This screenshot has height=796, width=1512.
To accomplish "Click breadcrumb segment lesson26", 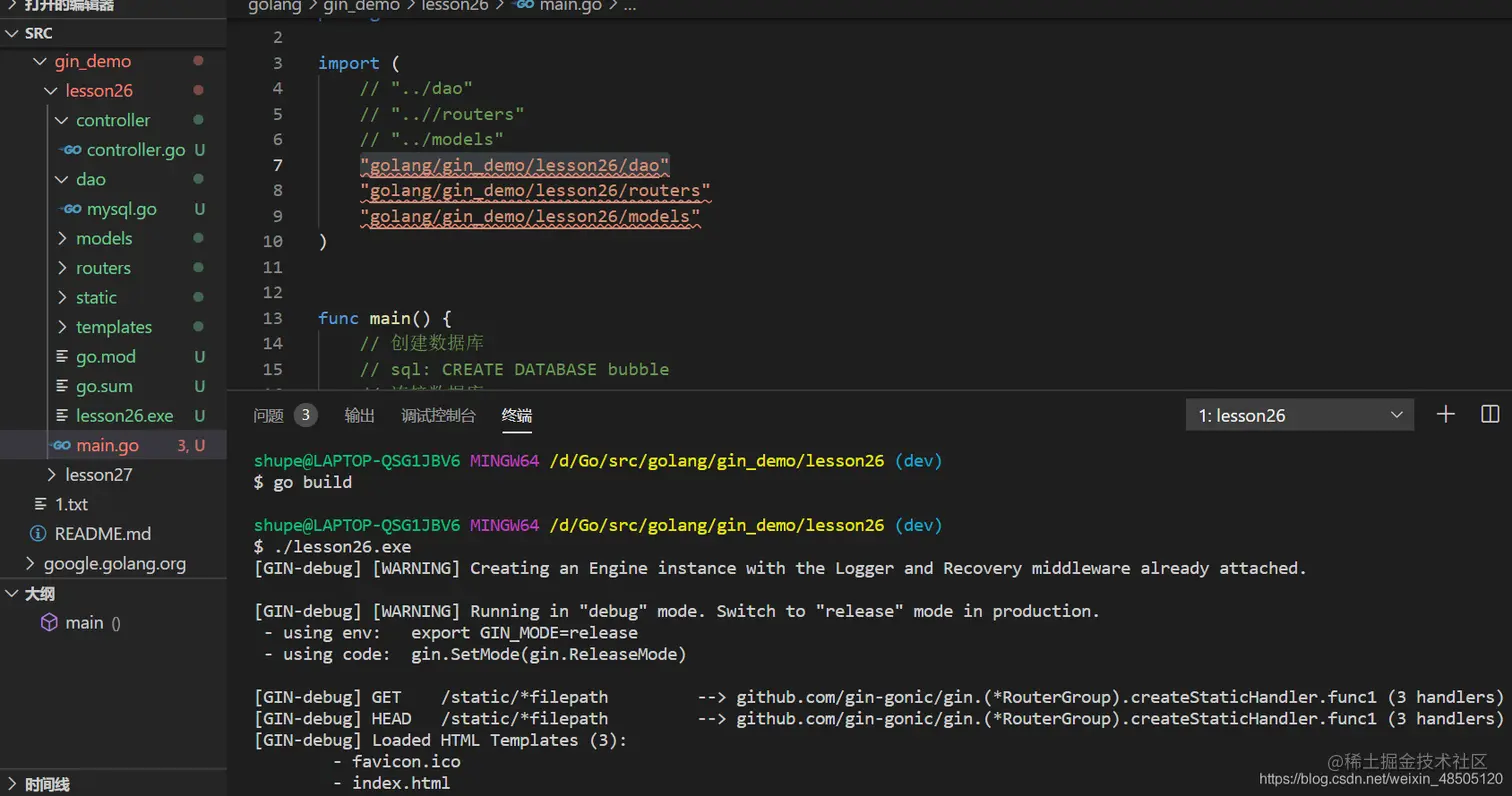I will coord(455,6).
